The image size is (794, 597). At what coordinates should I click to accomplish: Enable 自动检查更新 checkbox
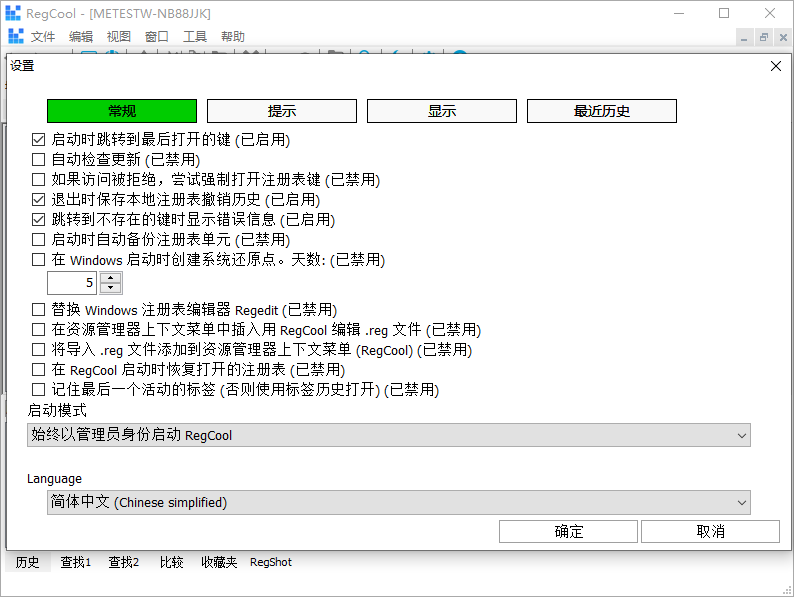[x=38, y=160]
